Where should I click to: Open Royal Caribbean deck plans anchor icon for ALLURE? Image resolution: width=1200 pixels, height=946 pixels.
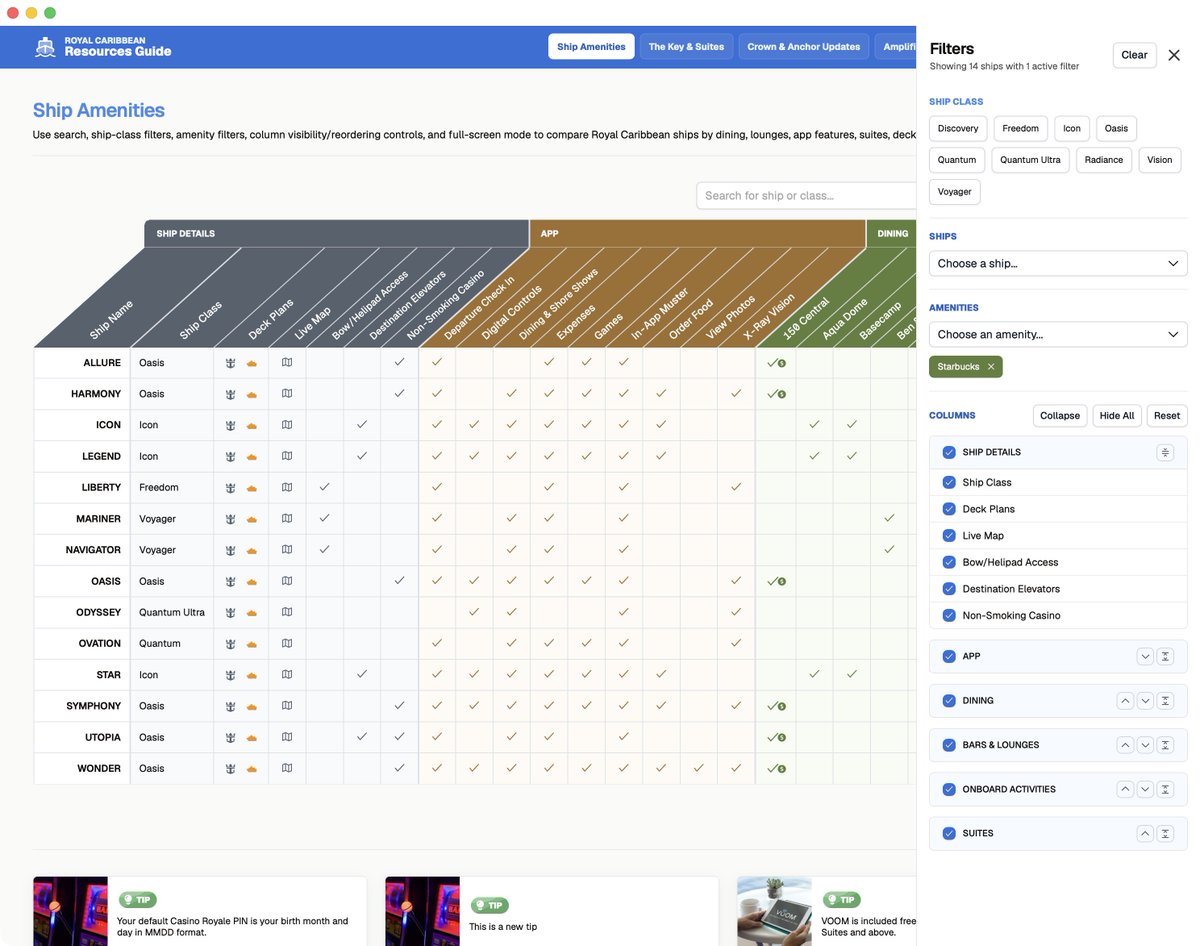[230, 363]
